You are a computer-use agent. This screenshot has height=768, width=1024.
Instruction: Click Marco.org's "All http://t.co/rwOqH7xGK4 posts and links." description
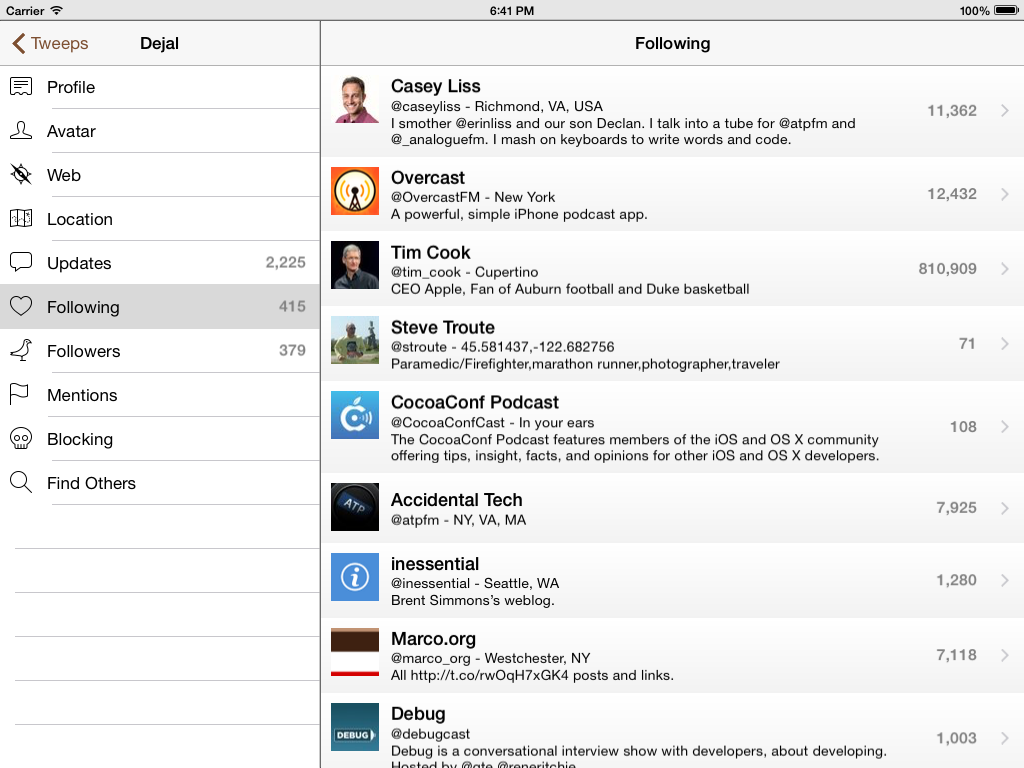[x=532, y=675]
